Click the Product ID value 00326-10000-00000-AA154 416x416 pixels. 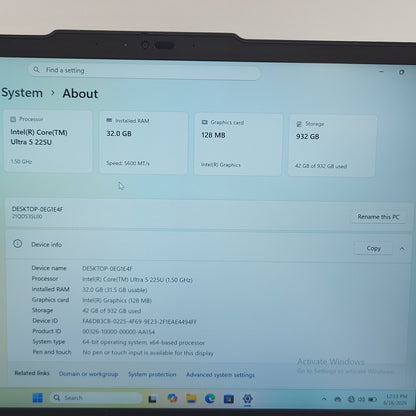pyautogui.click(x=118, y=332)
